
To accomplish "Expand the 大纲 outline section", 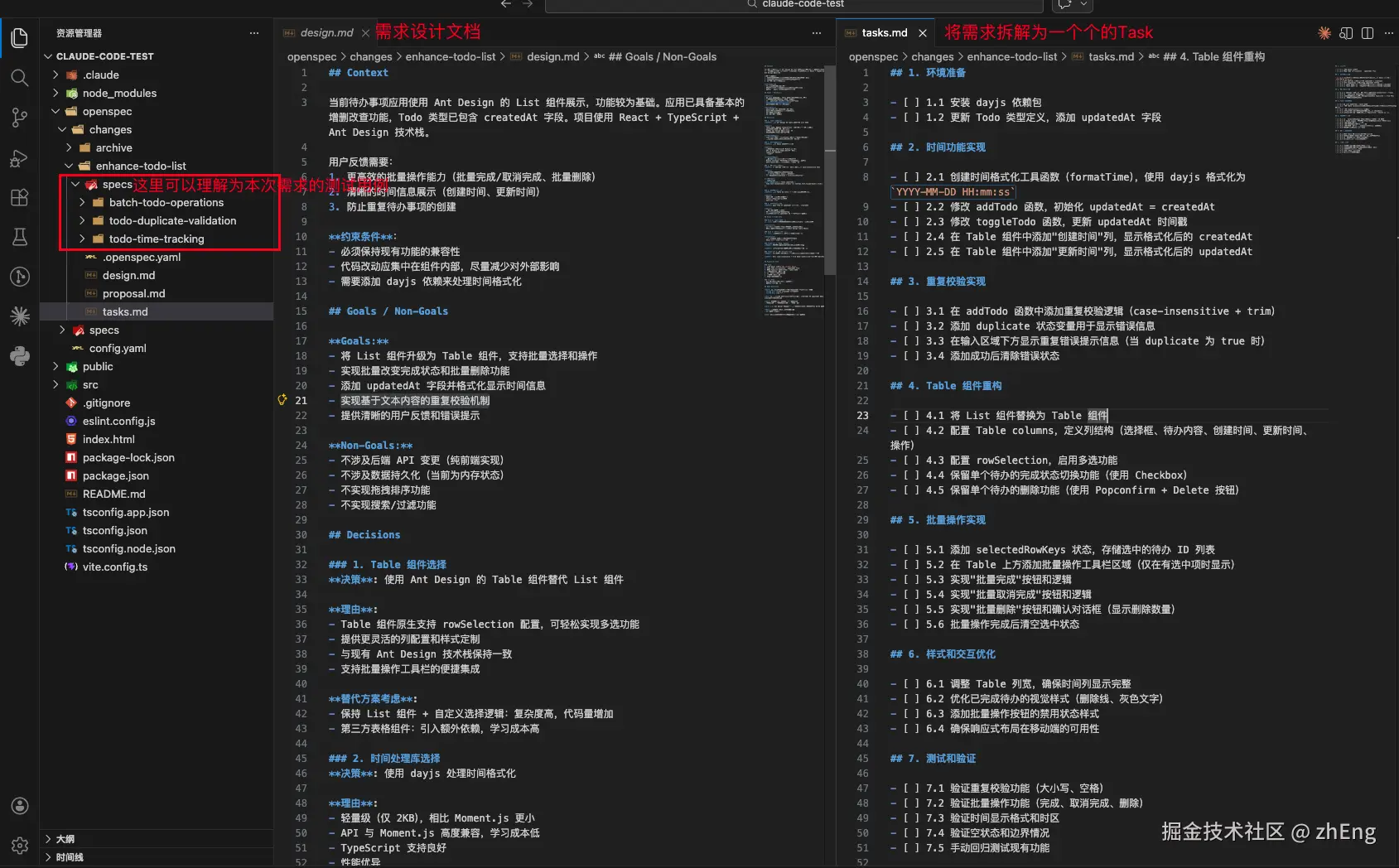I will coord(65,839).
